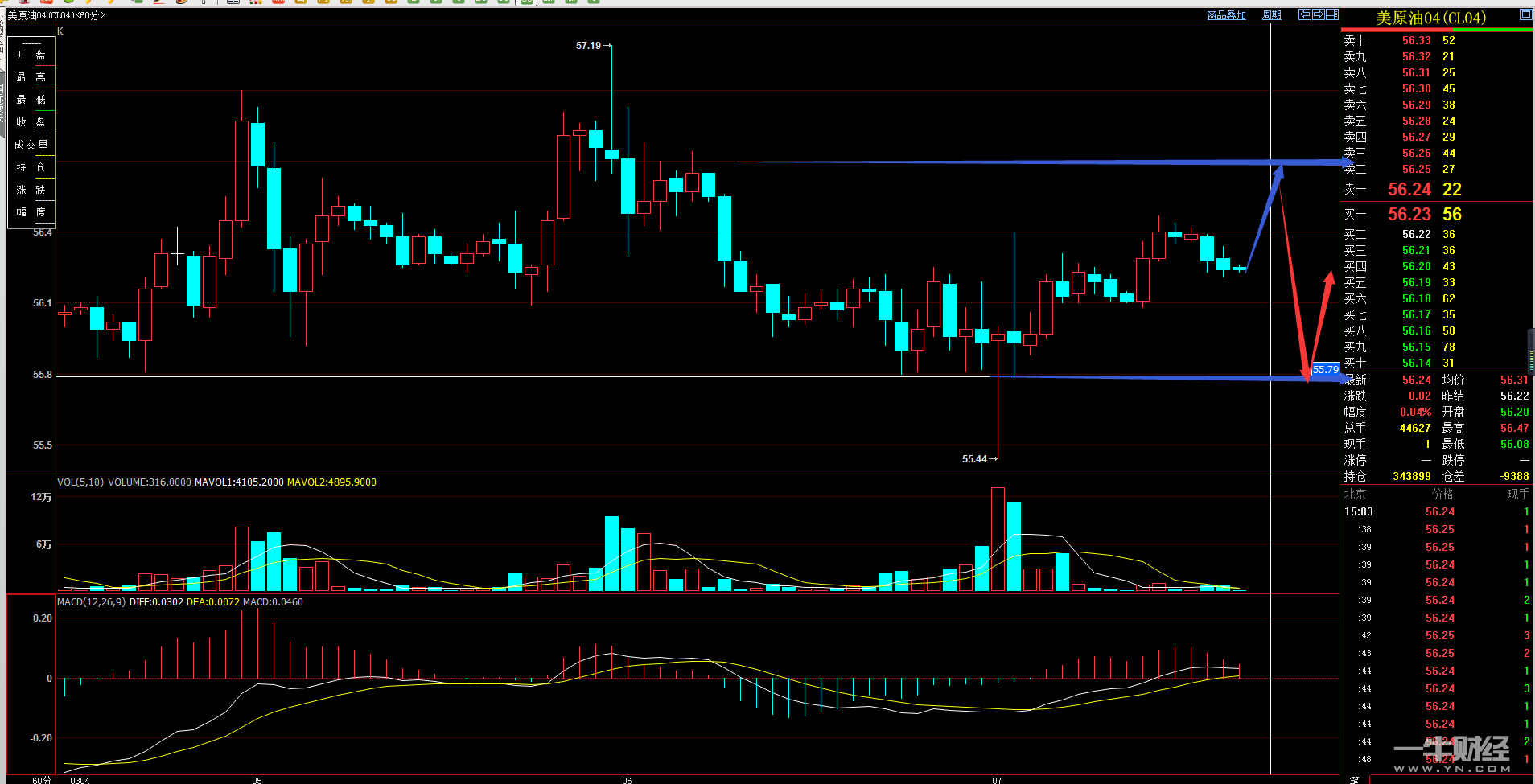Viewport: 1535px width, 784px height.
Task: Click the 55.44 low price marker
Action: (974, 459)
